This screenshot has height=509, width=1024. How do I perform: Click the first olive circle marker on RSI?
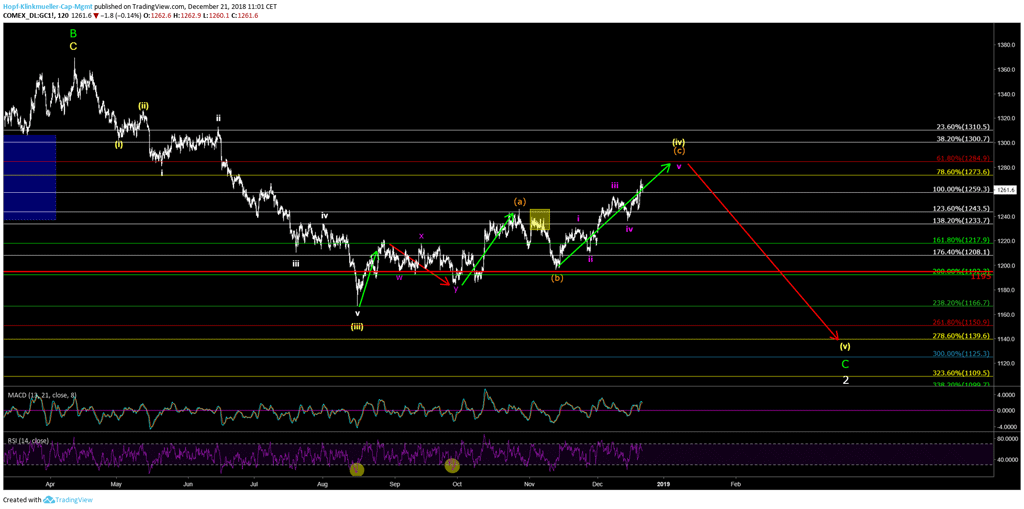click(357, 469)
